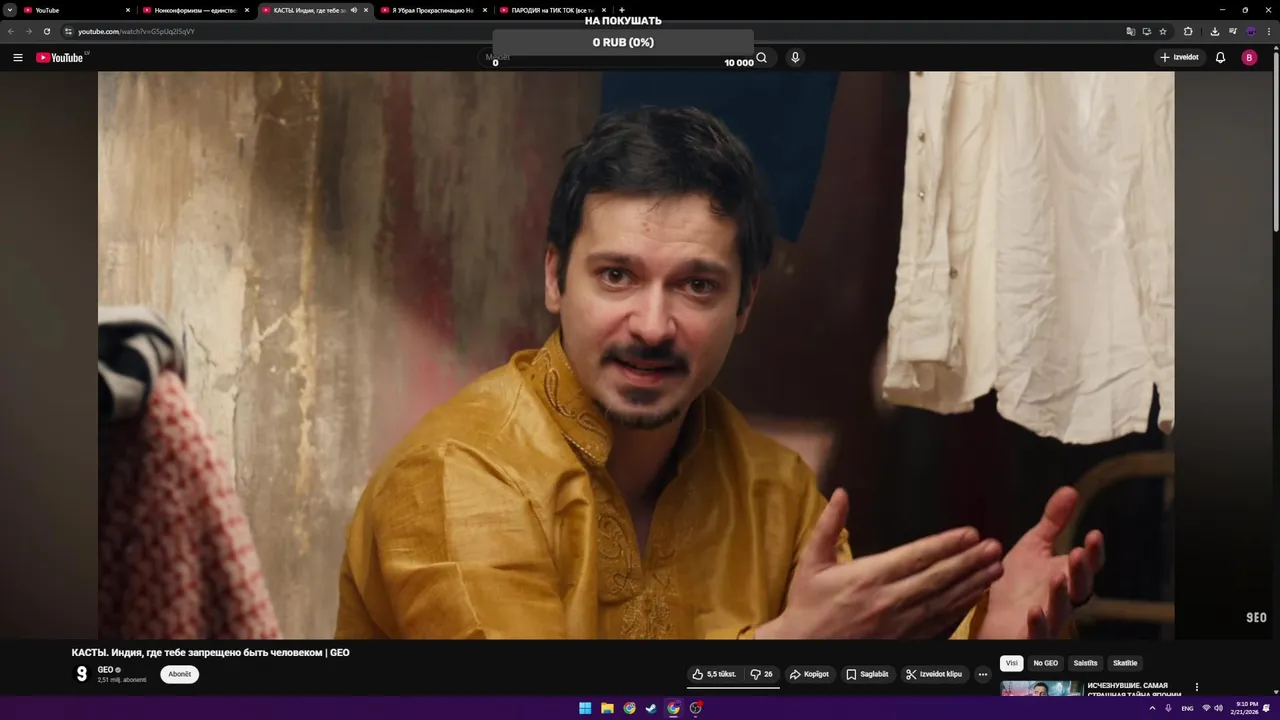Open the clock showing 9:10 PM
The height and width of the screenshot is (720, 1280).
coord(1246,708)
